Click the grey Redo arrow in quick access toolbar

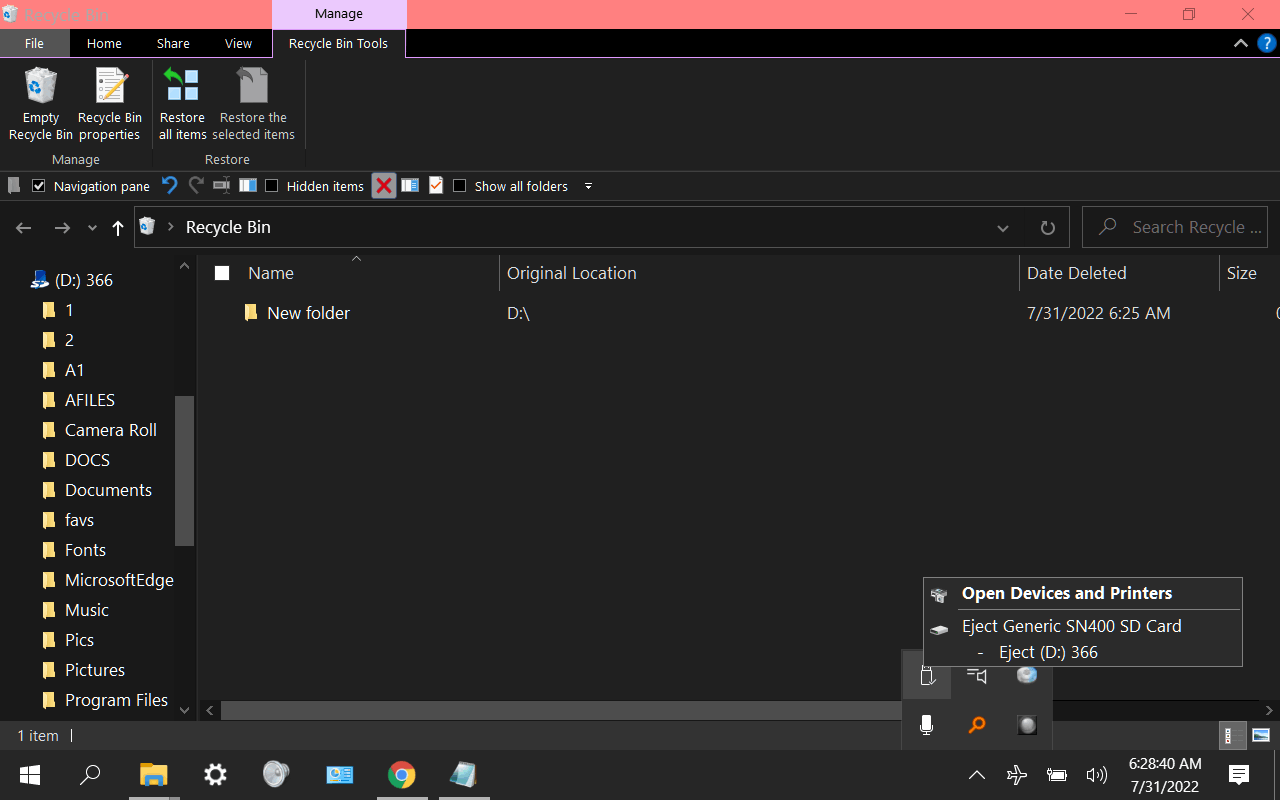196,185
